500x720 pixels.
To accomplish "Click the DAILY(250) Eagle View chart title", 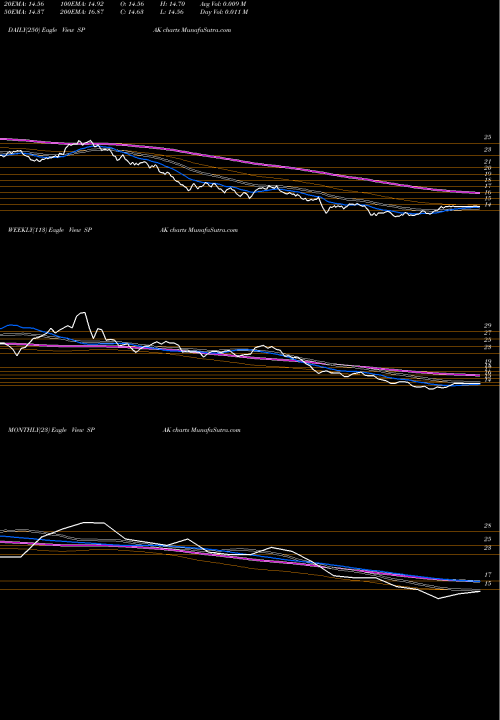I will coord(46,30).
